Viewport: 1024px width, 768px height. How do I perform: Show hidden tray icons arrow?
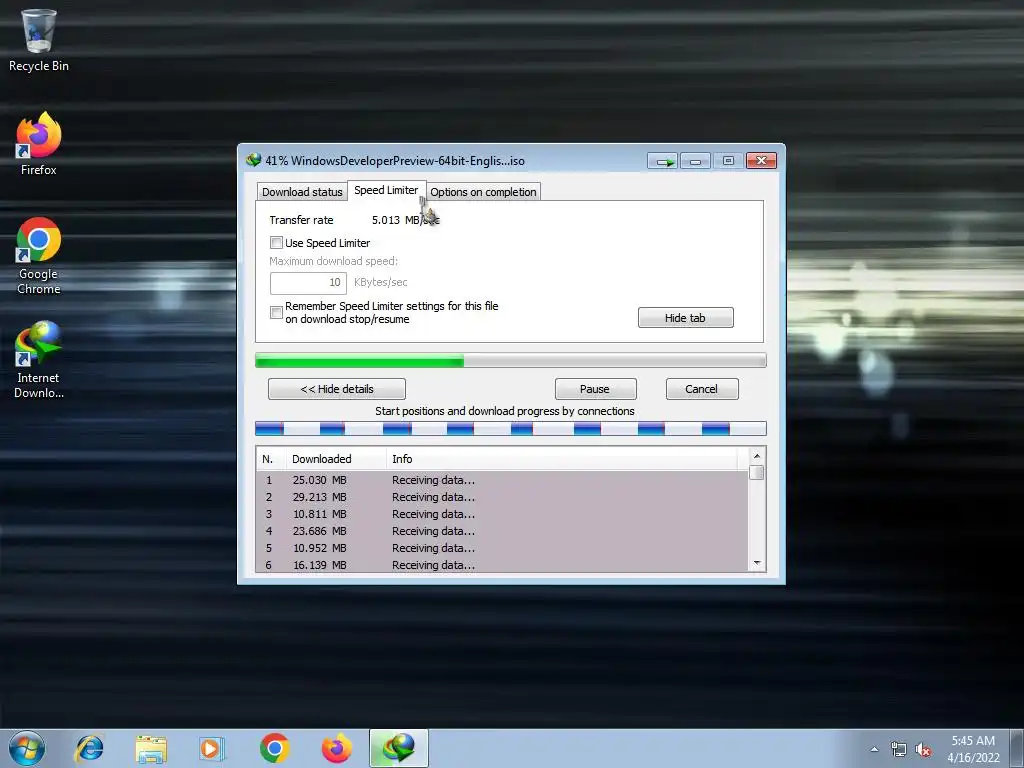click(x=874, y=749)
